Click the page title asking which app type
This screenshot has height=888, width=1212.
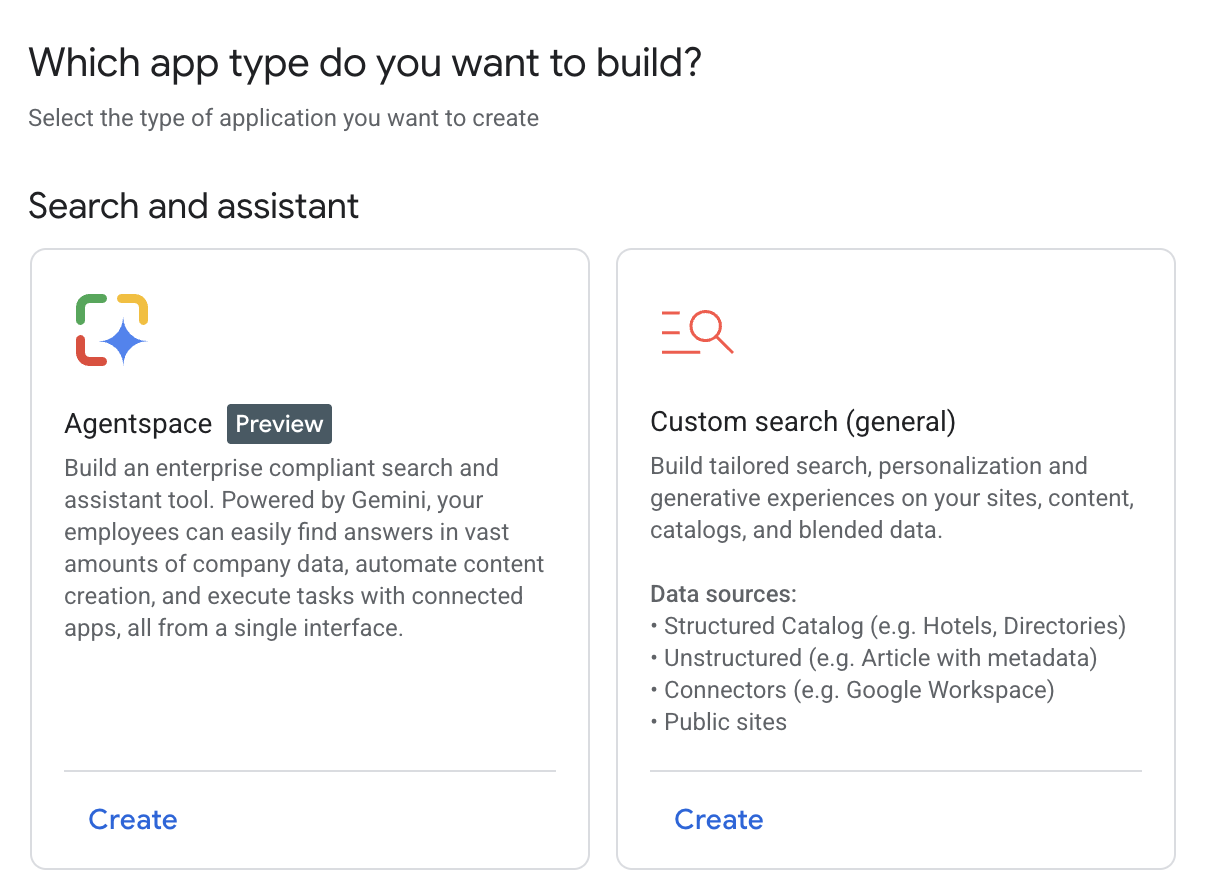tap(366, 62)
